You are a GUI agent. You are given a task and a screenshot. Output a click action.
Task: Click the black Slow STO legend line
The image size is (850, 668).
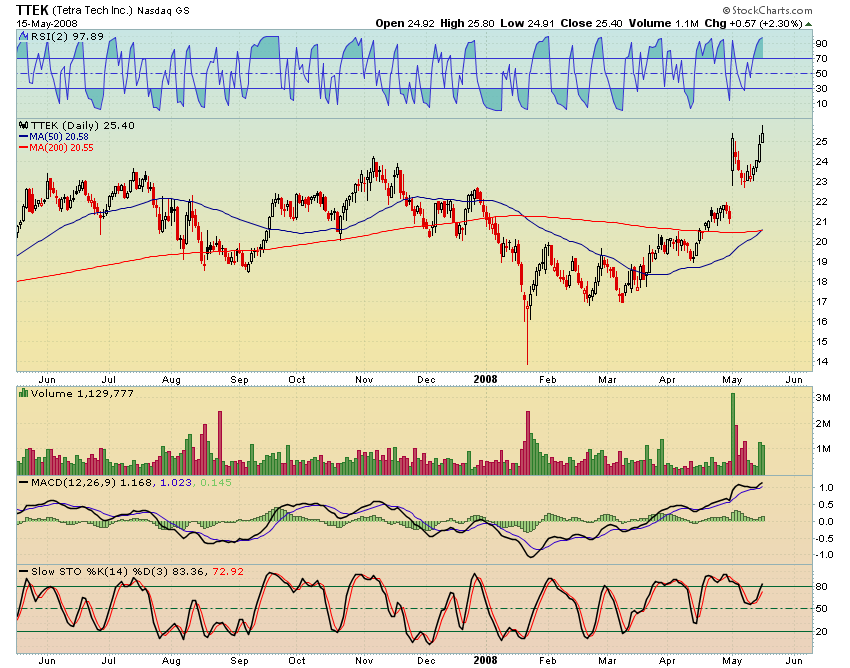[23, 571]
